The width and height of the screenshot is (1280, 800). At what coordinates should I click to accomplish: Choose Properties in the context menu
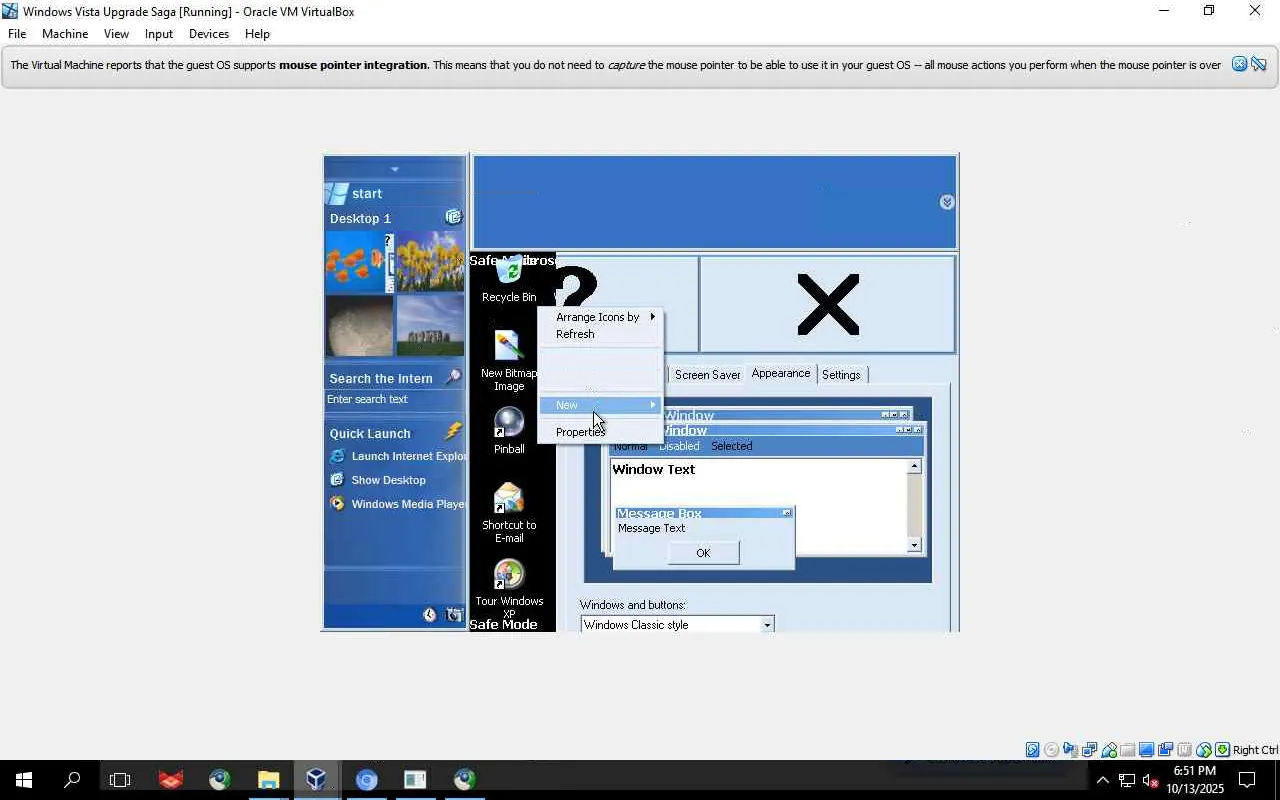[x=601, y=432]
